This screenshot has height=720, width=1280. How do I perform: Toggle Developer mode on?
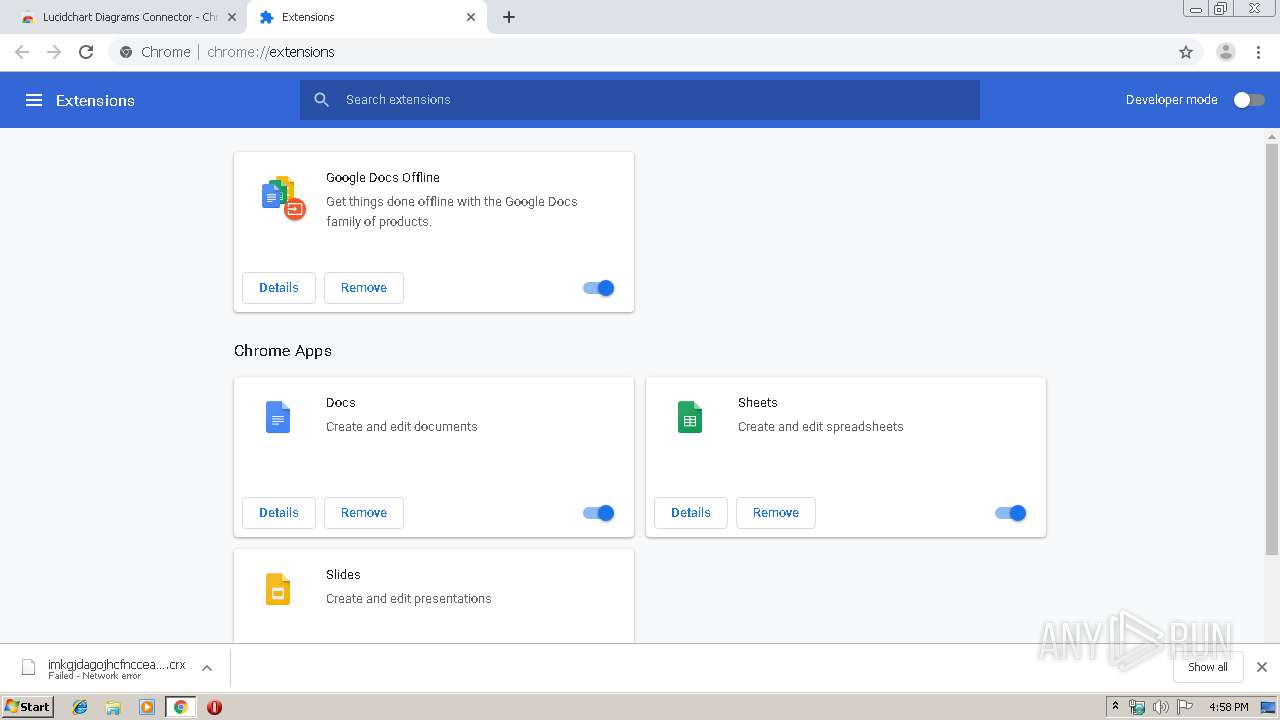(x=1249, y=100)
